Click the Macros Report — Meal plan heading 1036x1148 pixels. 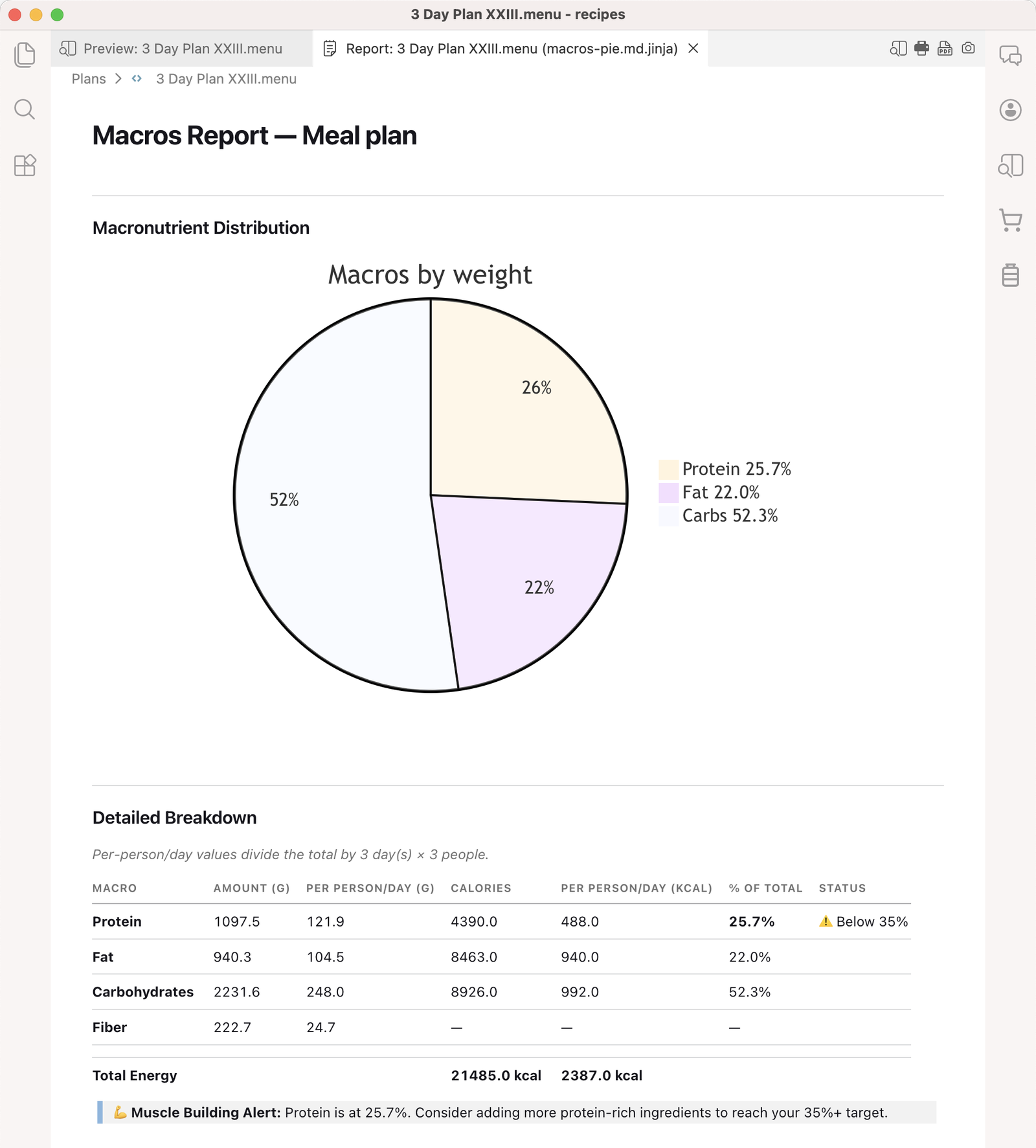tap(254, 136)
